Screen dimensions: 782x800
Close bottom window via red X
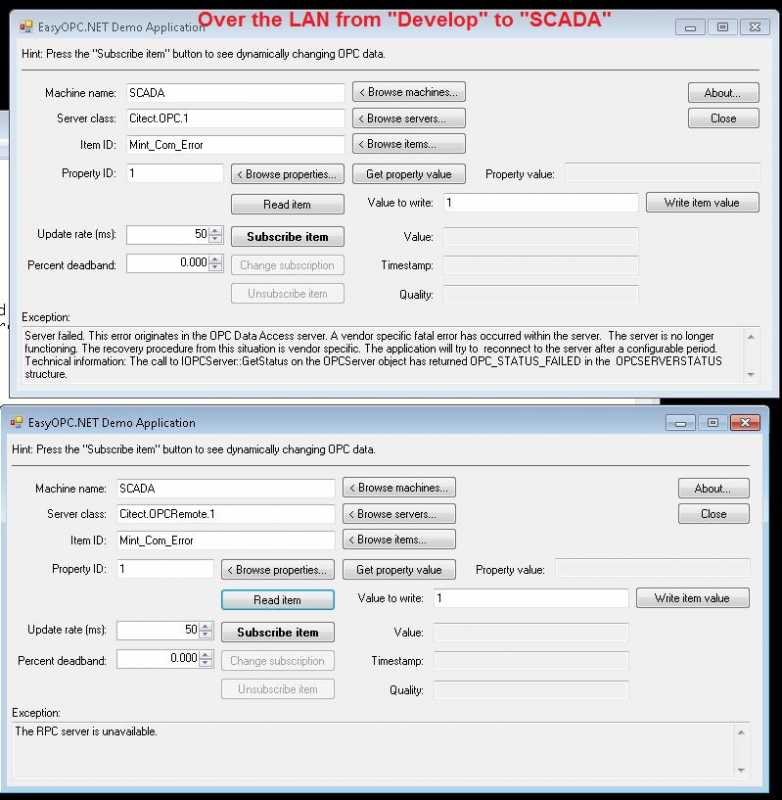745,422
